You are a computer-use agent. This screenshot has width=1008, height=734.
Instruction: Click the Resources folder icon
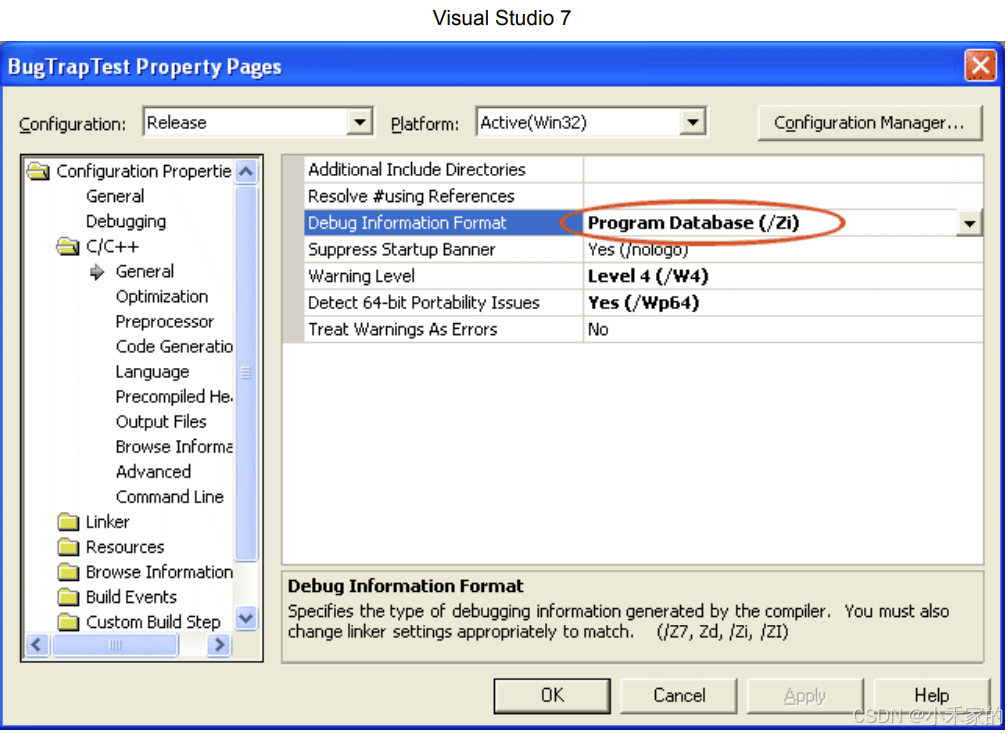point(68,546)
